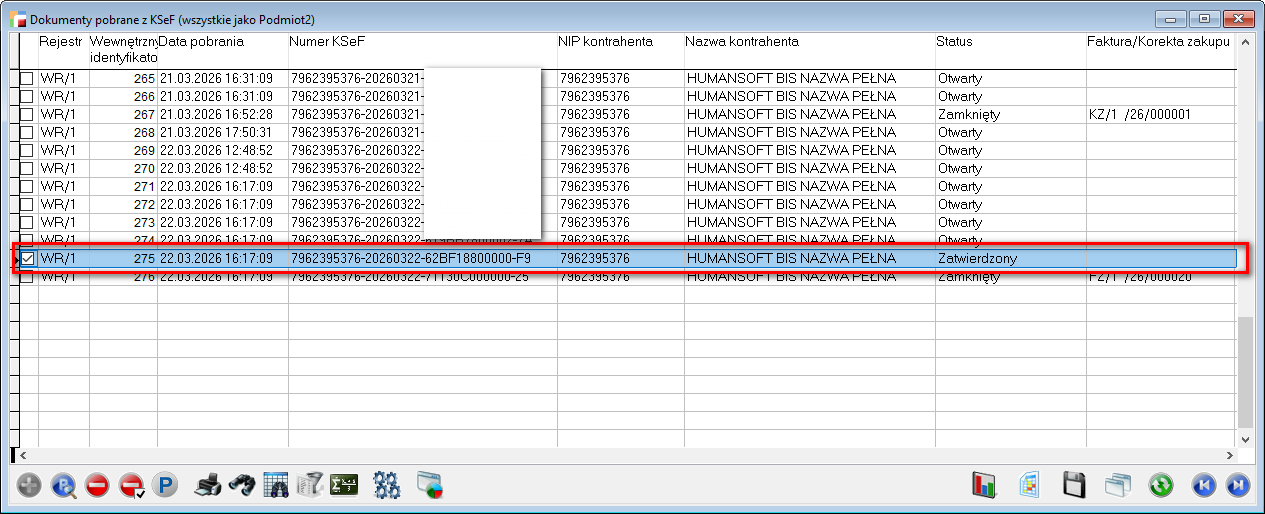Select the KZ/1 /26/000001 invoice cell
Viewport: 1265px width, 514px height.
click(x=1140, y=115)
